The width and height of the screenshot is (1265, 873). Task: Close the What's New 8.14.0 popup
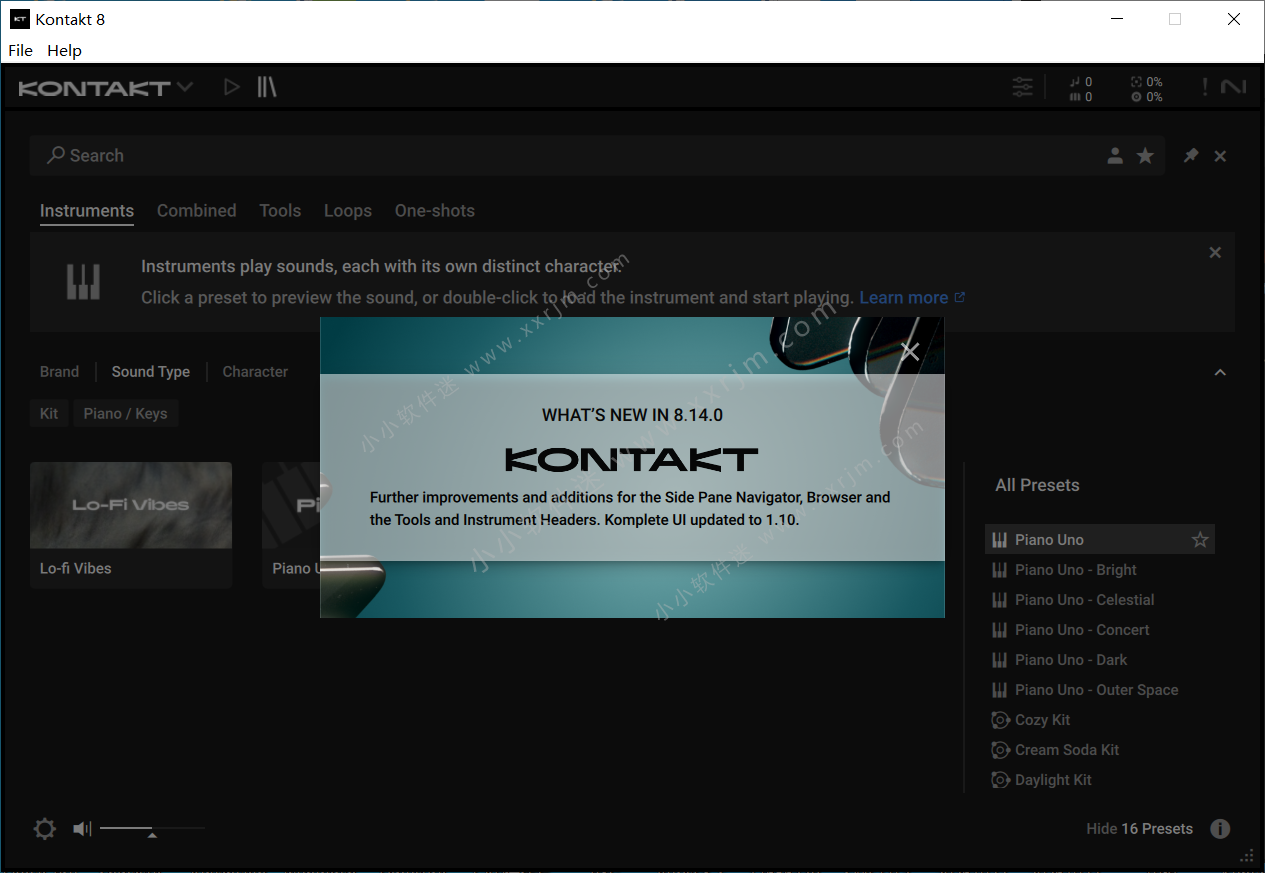point(909,351)
